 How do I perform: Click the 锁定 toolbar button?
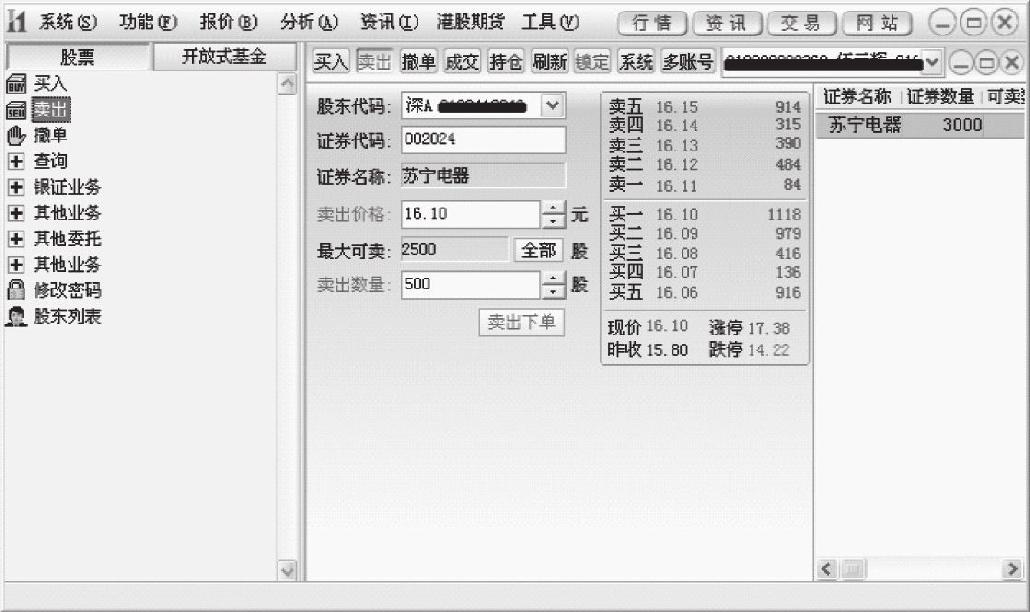pyautogui.click(x=593, y=62)
